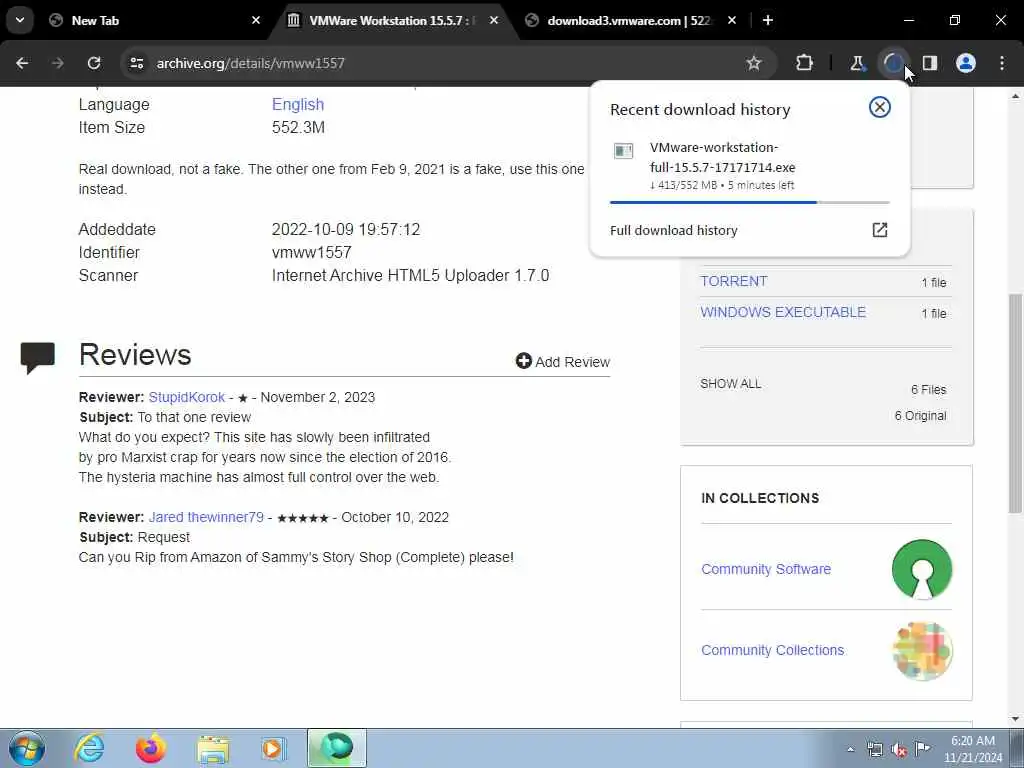Open Windows Explorer folder from taskbar
Image resolution: width=1024 pixels, height=768 pixels.
click(x=213, y=749)
